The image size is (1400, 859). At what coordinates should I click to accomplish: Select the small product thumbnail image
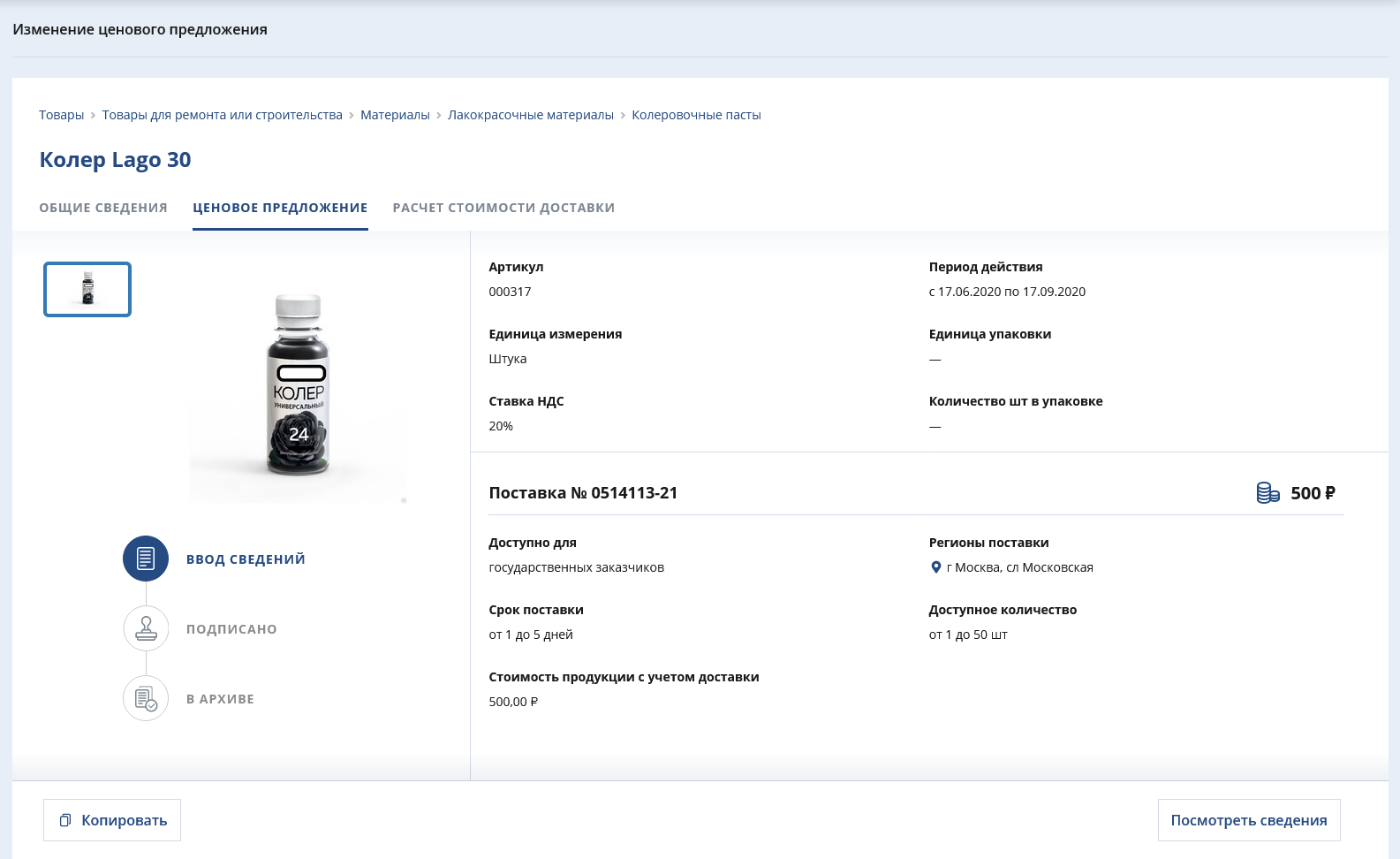87,289
